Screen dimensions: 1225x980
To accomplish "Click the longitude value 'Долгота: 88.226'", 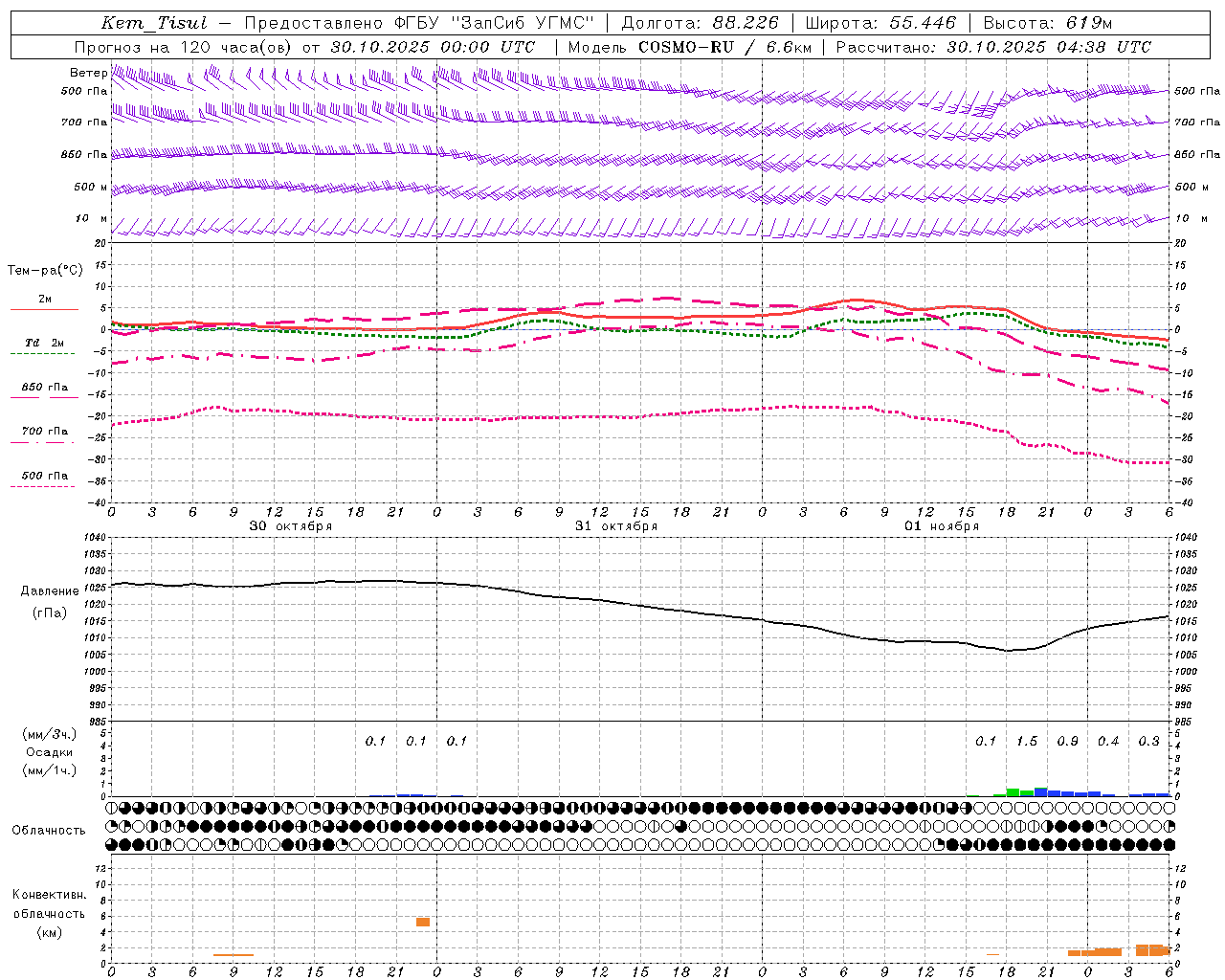I will coord(701,23).
